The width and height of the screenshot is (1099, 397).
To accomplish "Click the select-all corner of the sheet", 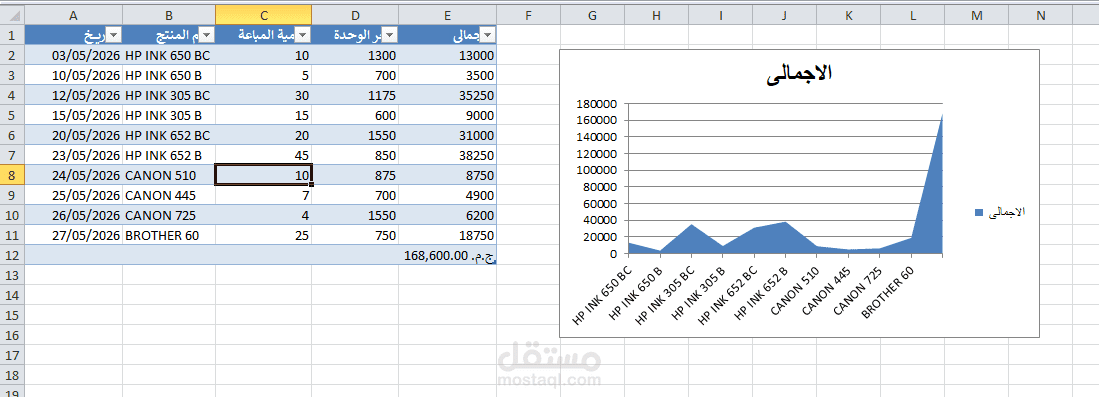I will pyautogui.click(x=13, y=15).
